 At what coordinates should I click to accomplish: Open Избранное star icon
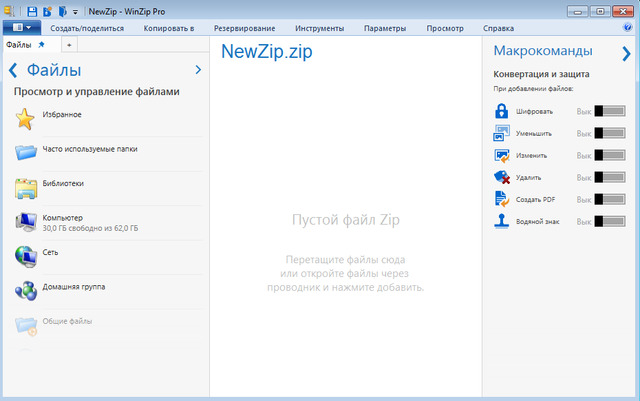point(25,119)
